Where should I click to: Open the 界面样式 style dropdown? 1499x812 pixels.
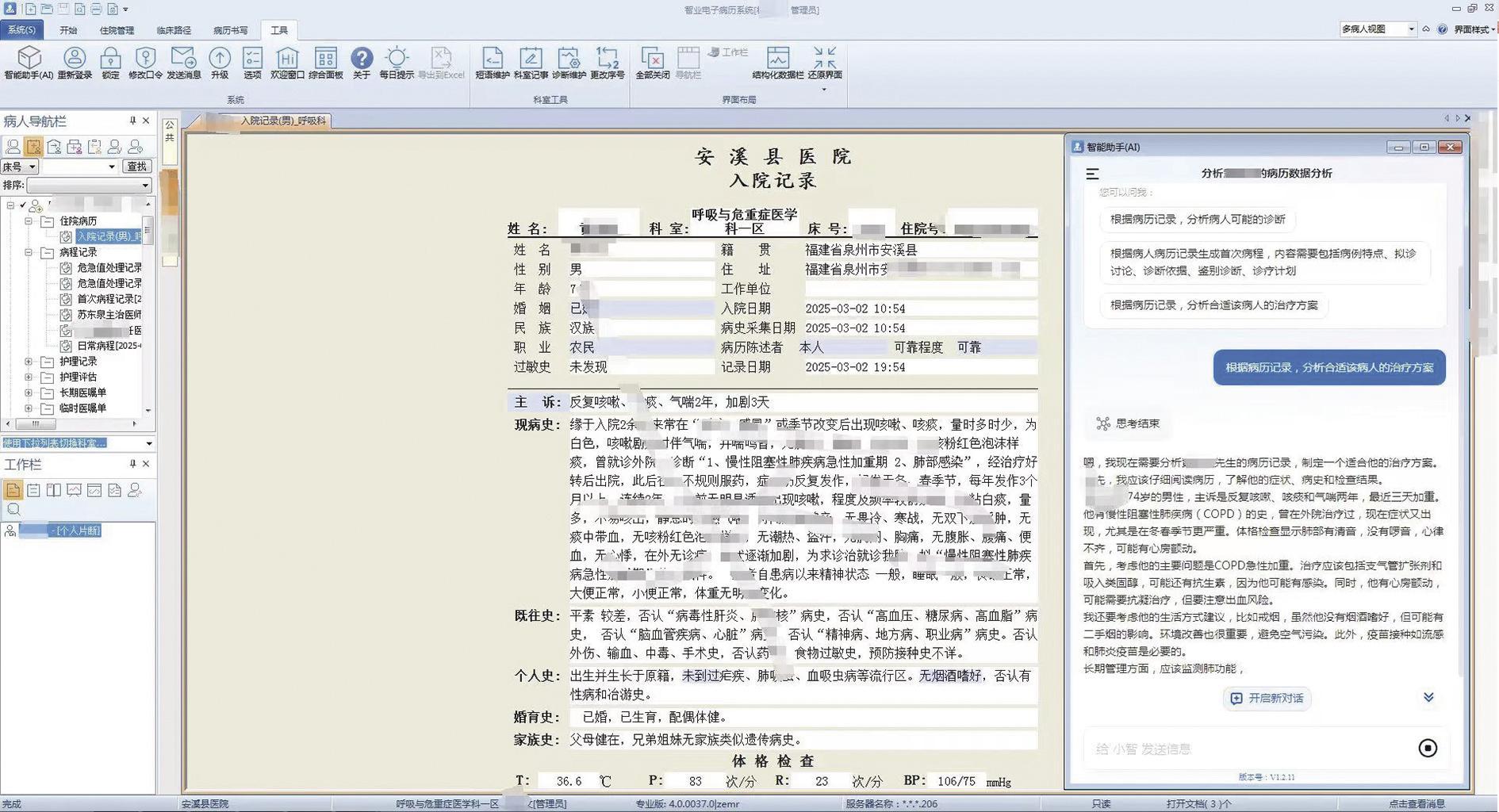1475,29
